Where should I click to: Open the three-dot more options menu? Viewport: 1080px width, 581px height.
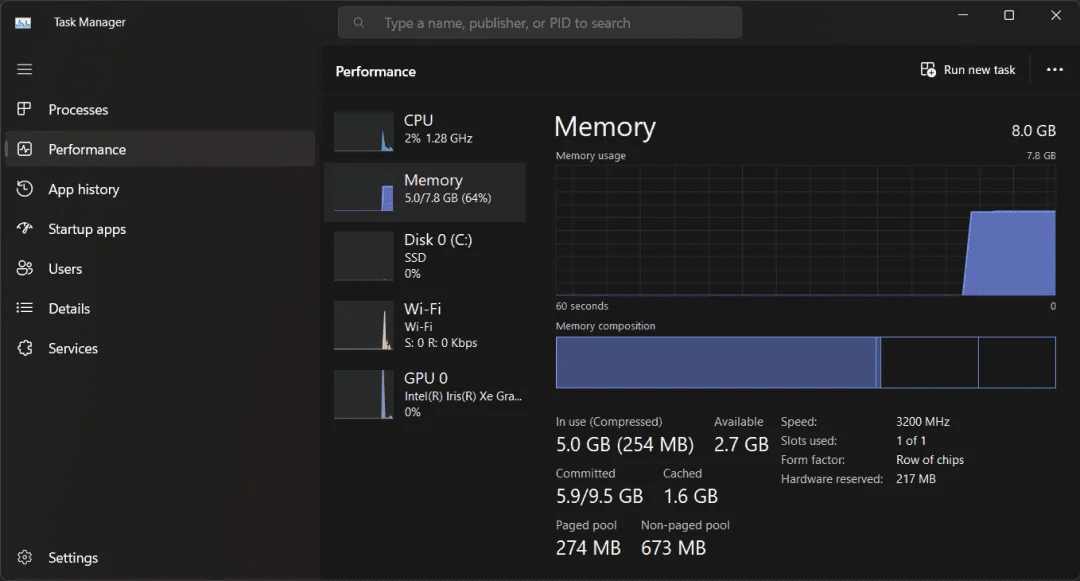coord(1055,70)
